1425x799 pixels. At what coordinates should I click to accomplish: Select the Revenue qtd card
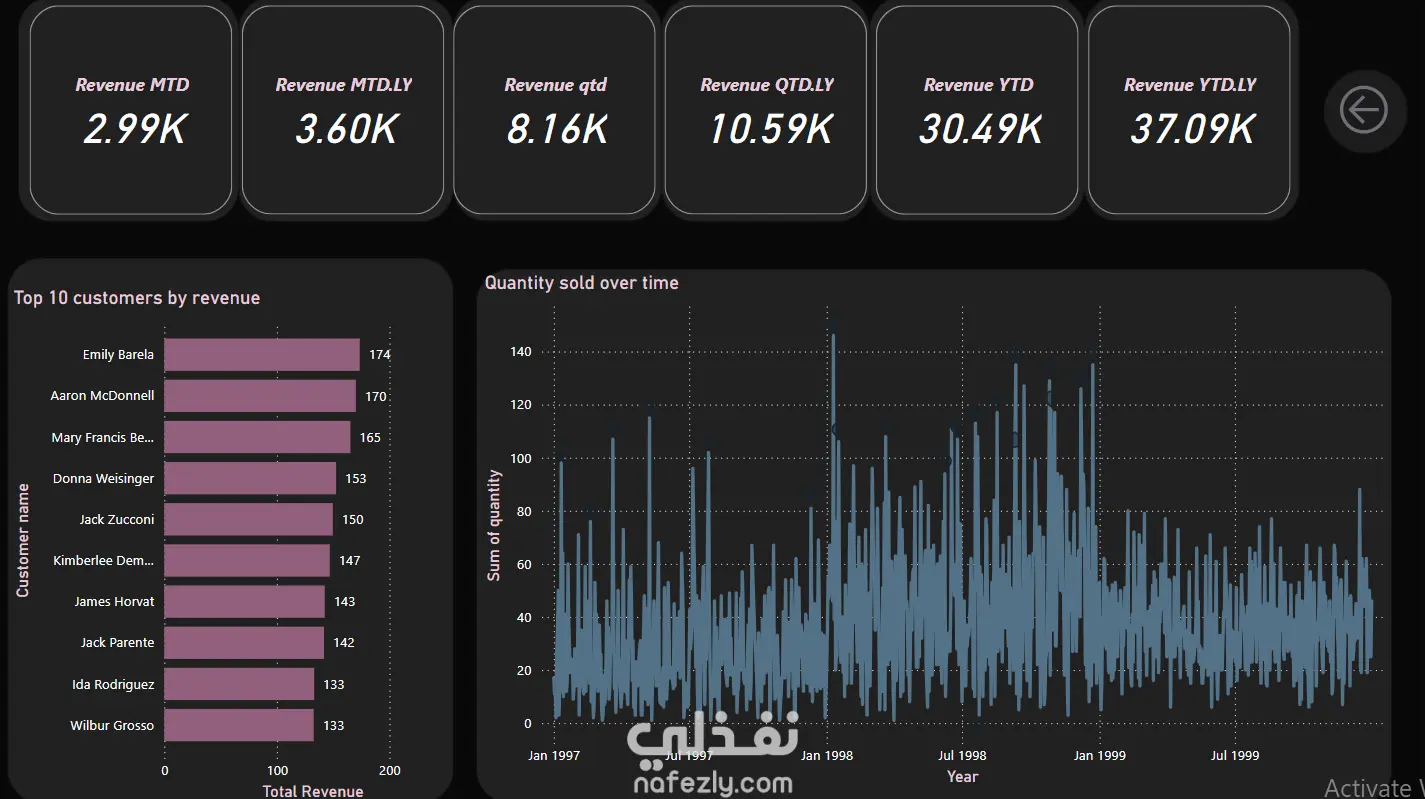[555, 110]
